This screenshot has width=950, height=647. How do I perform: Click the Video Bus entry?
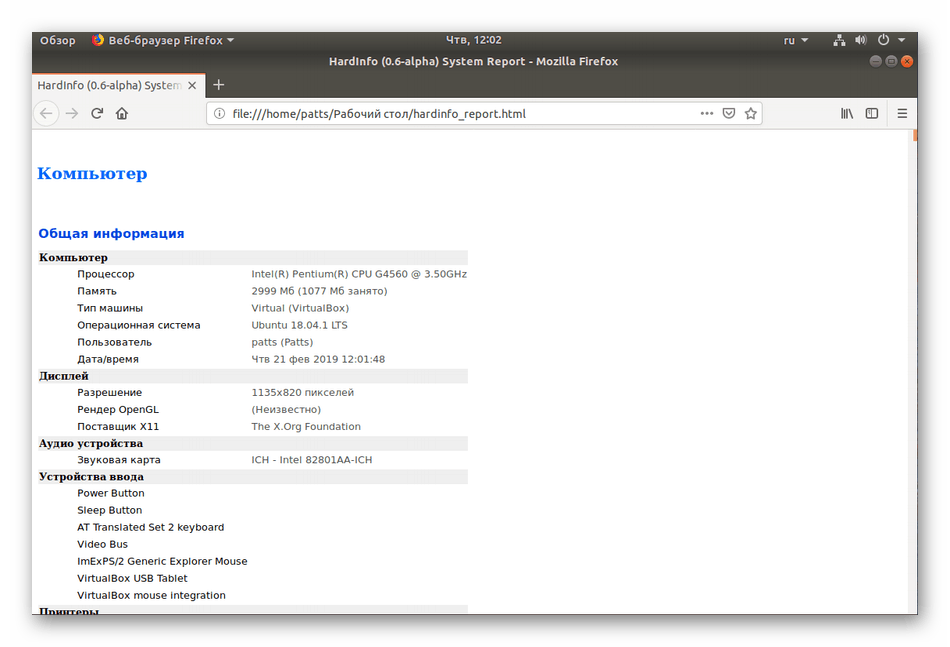point(102,543)
